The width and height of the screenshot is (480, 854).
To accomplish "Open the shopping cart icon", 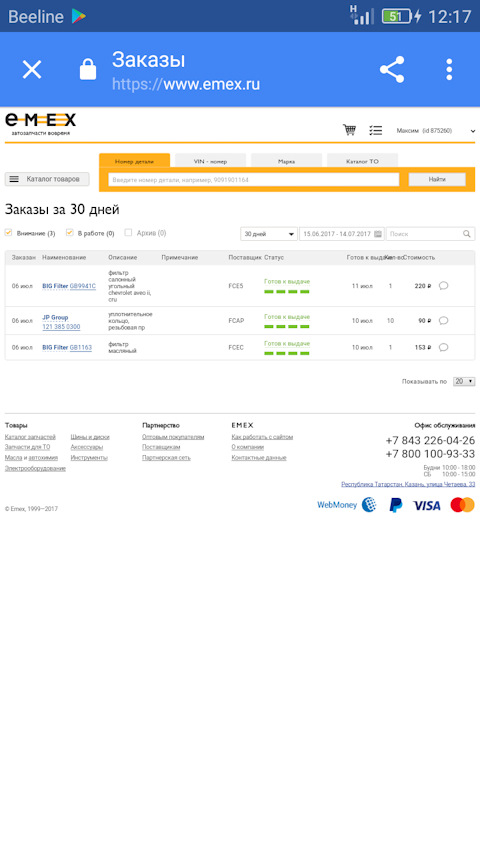I will coord(349,130).
